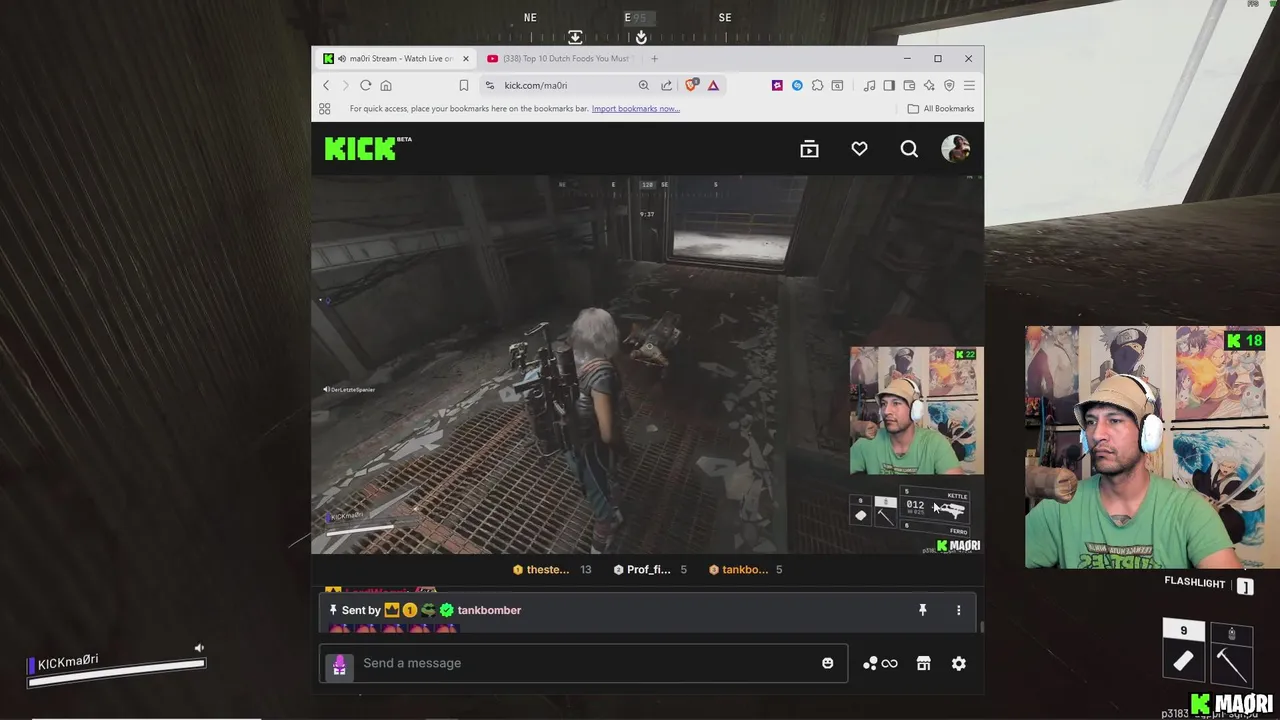Open chat settings gear
The image size is (1280, 720).
pyautogui.click(x=959, y=663)
